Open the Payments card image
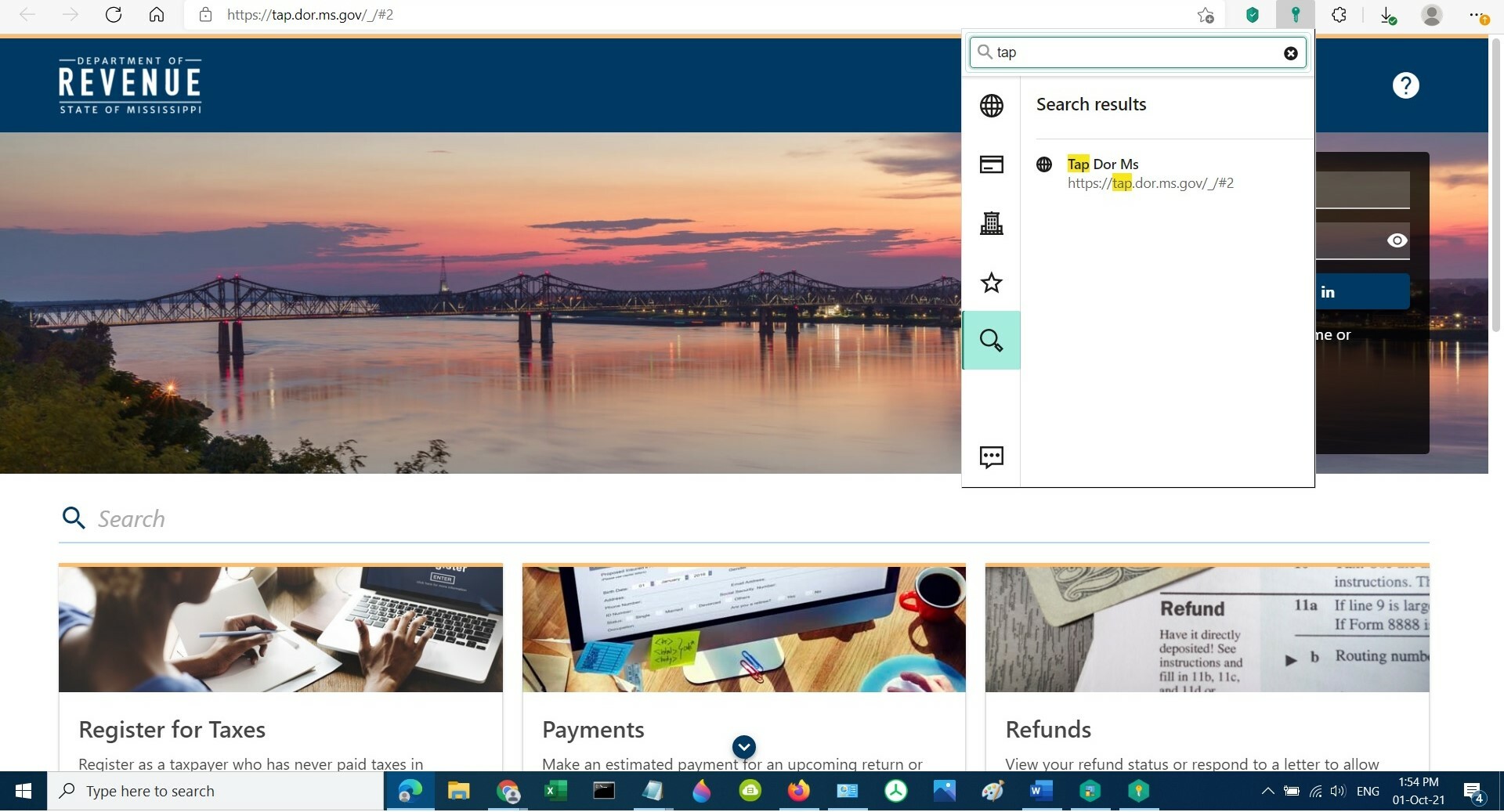Image resolution: width=1504 pixels, height=812 pixels. pyautogui.click(x=744, y=629)
